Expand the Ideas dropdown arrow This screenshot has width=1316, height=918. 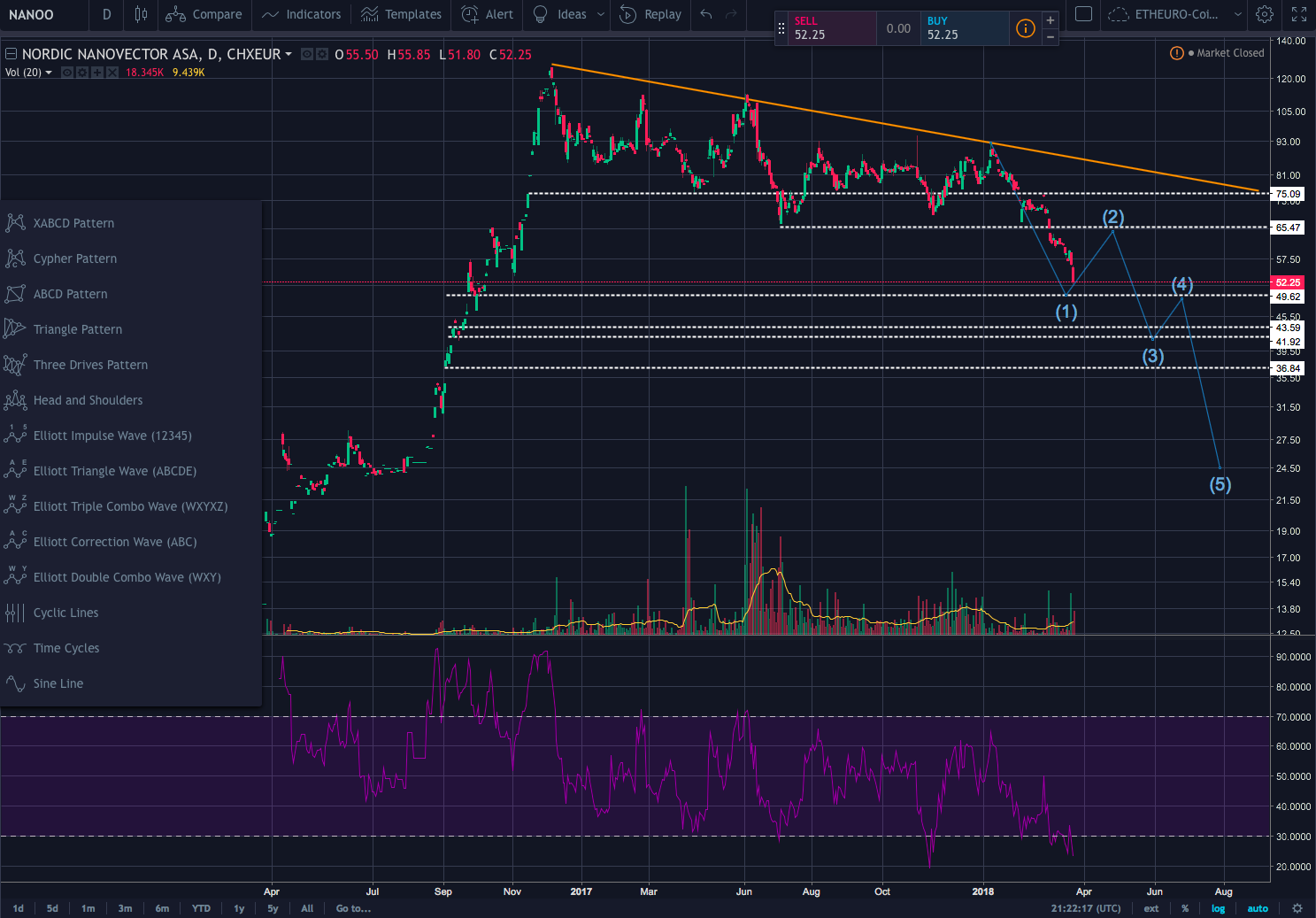601,14
